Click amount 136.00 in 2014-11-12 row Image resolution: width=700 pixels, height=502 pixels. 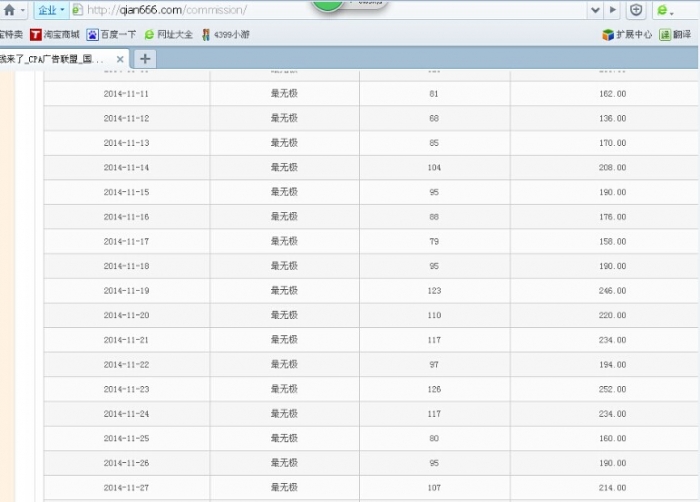[x=612, y=118]
